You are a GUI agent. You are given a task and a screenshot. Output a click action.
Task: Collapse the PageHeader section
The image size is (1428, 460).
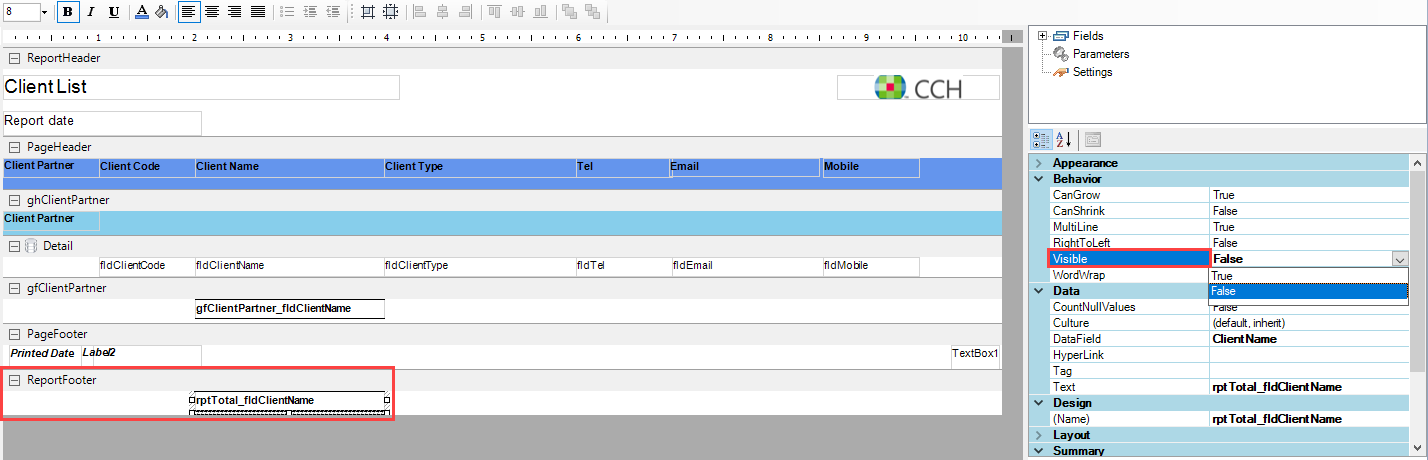(14, 147)
